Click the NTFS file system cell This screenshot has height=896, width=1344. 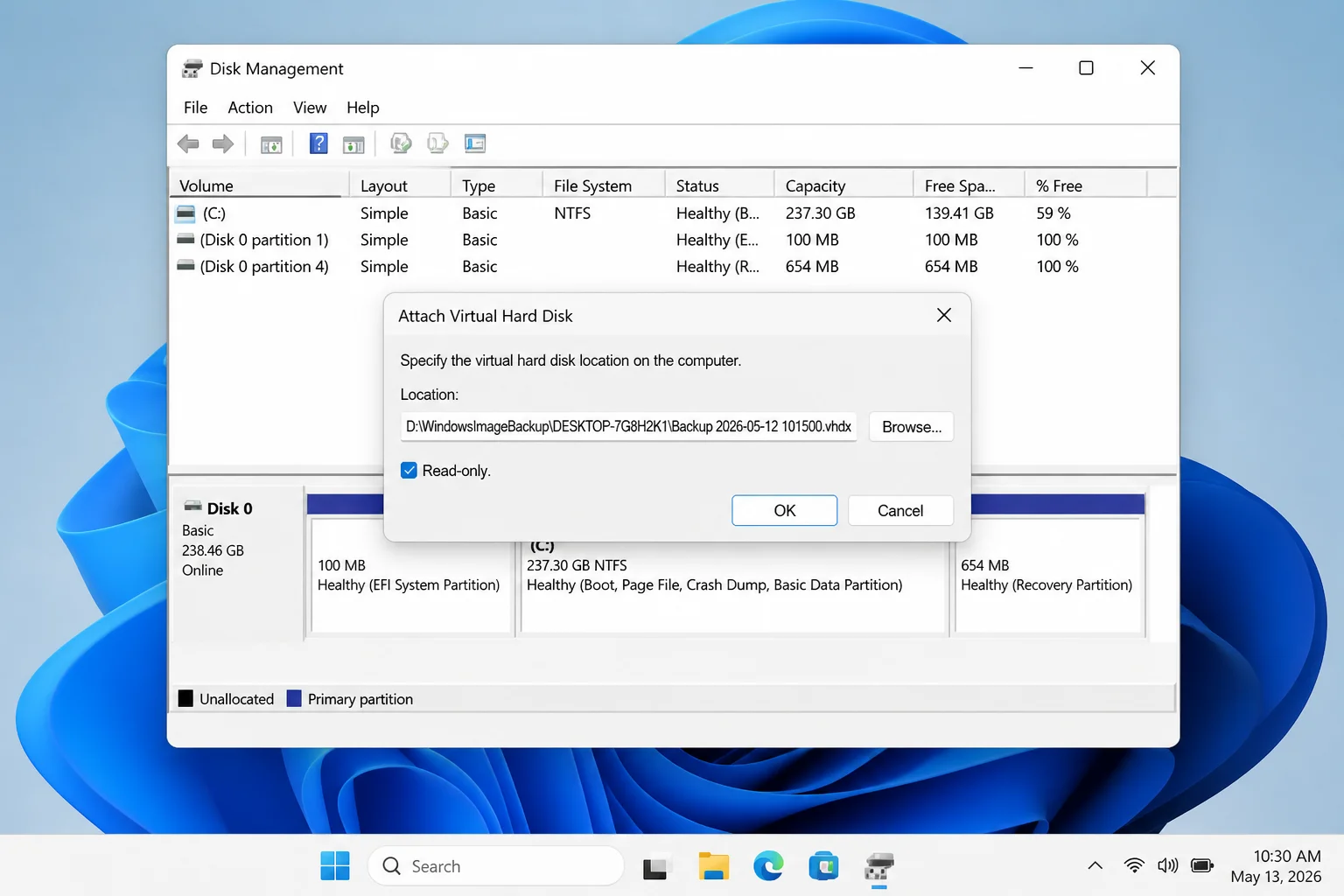click(x=572, y=213)
